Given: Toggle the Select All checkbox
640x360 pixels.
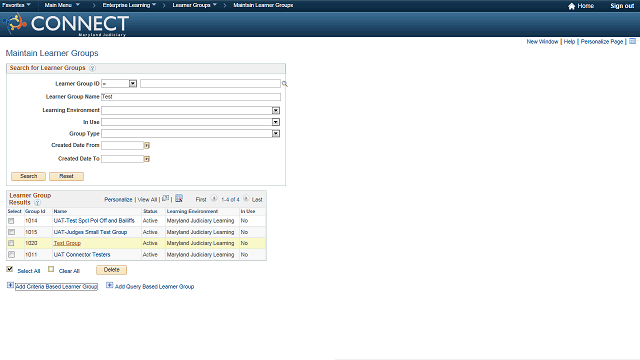Looking at the screenshot, I should click(x=9, y=269).
